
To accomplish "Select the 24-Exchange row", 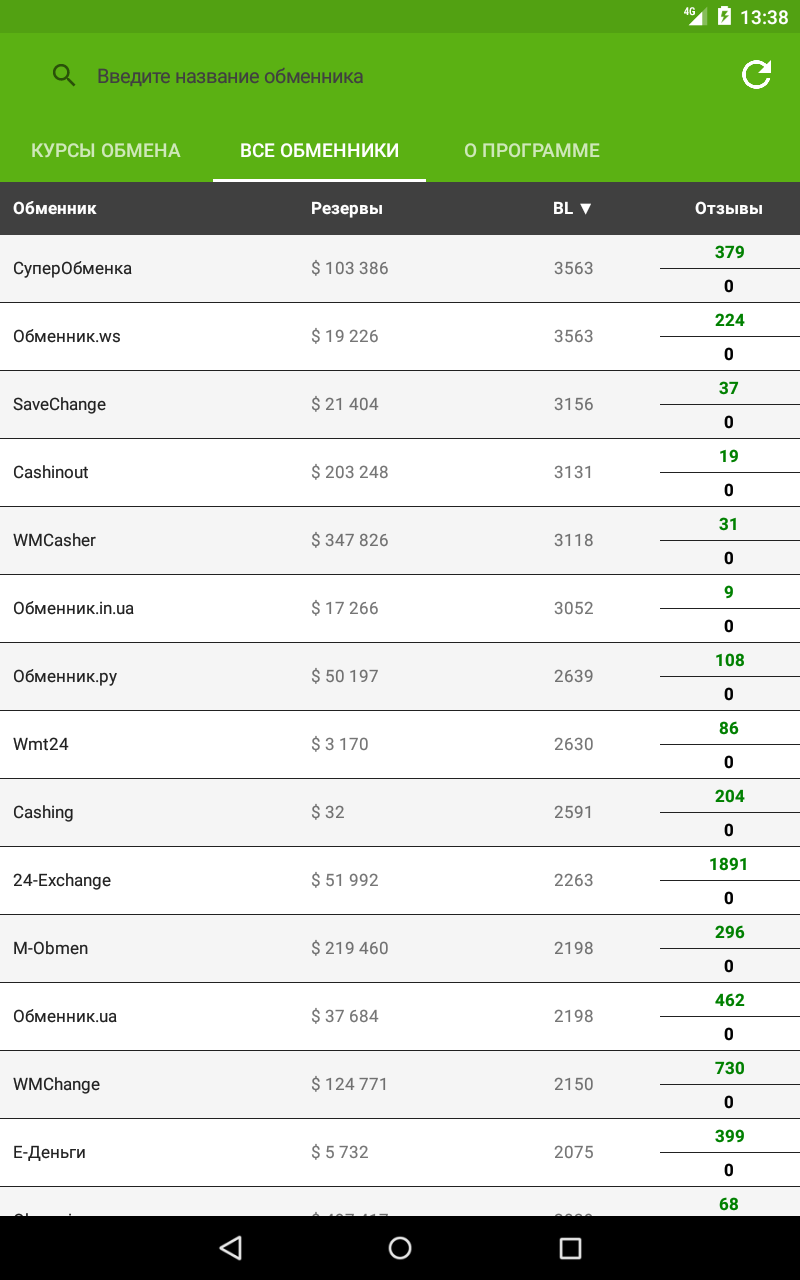I will (x=400, y=880).
